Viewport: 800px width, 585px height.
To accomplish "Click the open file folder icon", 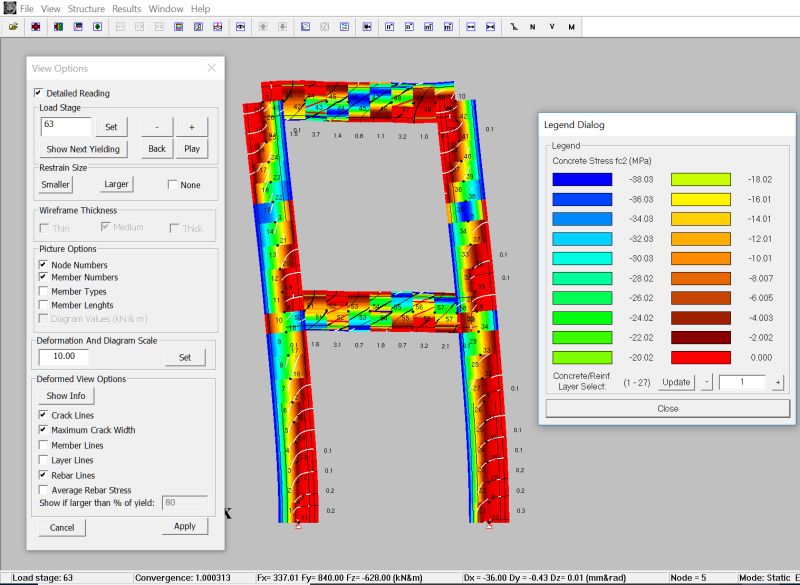I will click(x=13, y=27).
